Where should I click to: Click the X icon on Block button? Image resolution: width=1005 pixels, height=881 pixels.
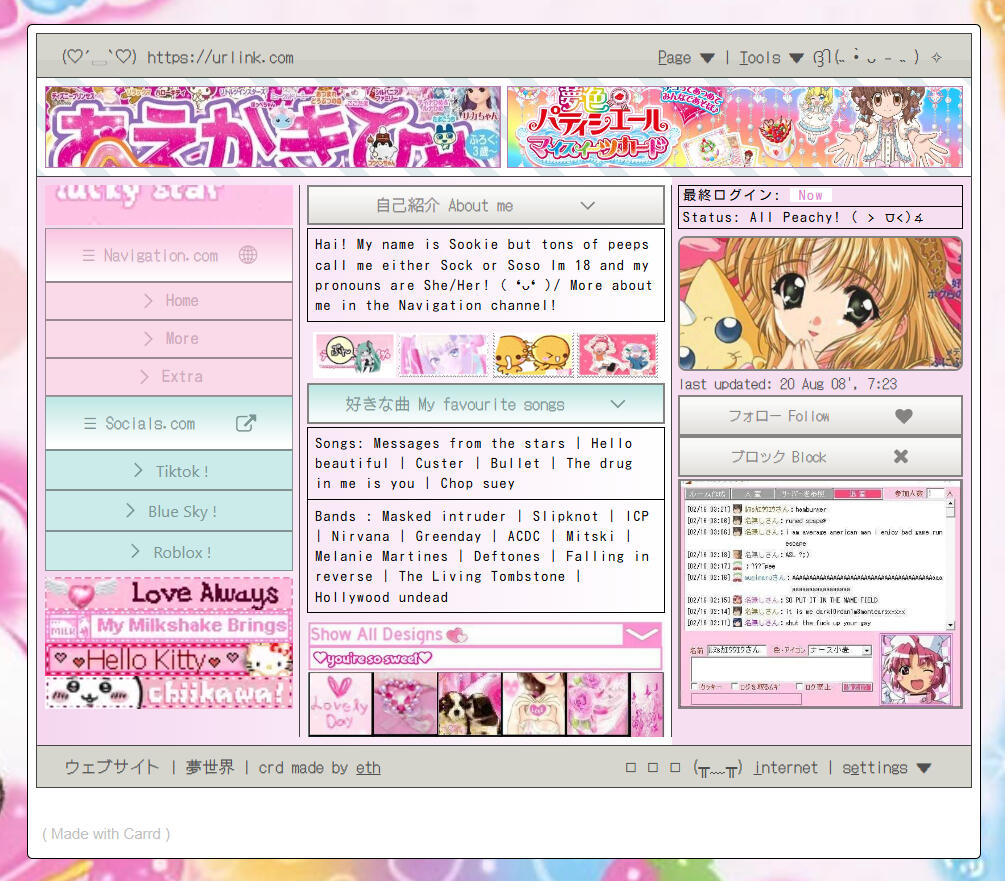901,456
